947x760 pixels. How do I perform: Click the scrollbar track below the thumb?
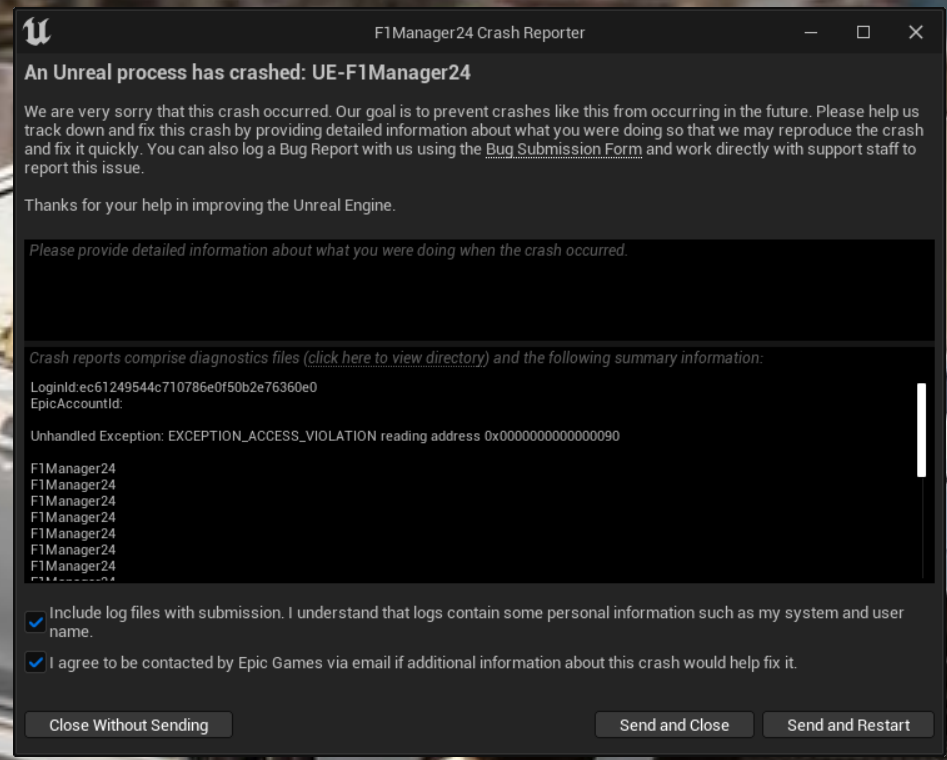[922, 529]
